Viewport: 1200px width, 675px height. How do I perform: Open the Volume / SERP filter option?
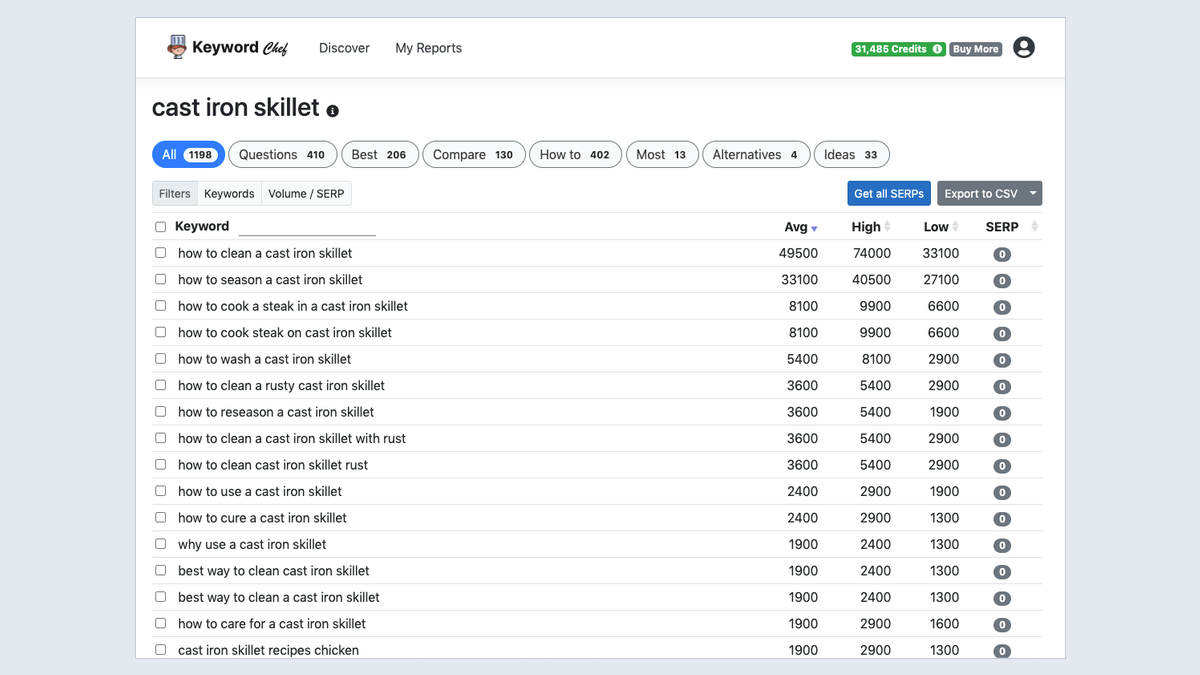(306, 193)
